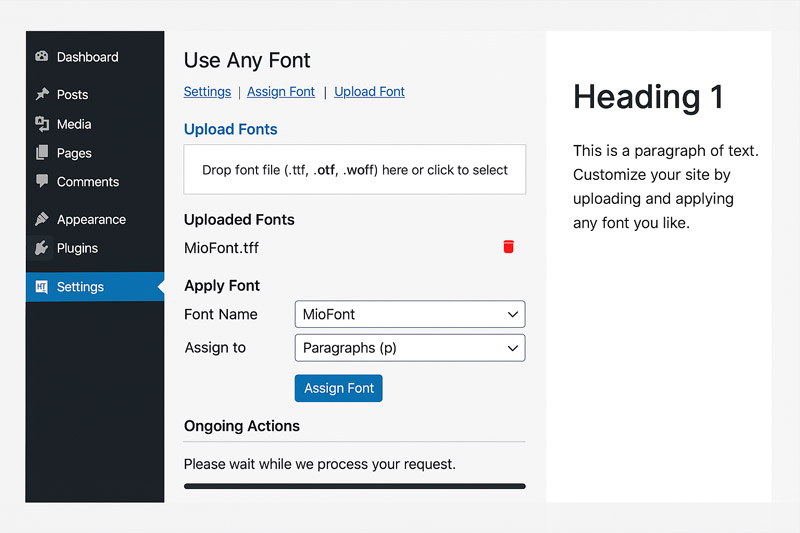Click the Settings sidebar icon
800x533 pixels.
point(42,287)
